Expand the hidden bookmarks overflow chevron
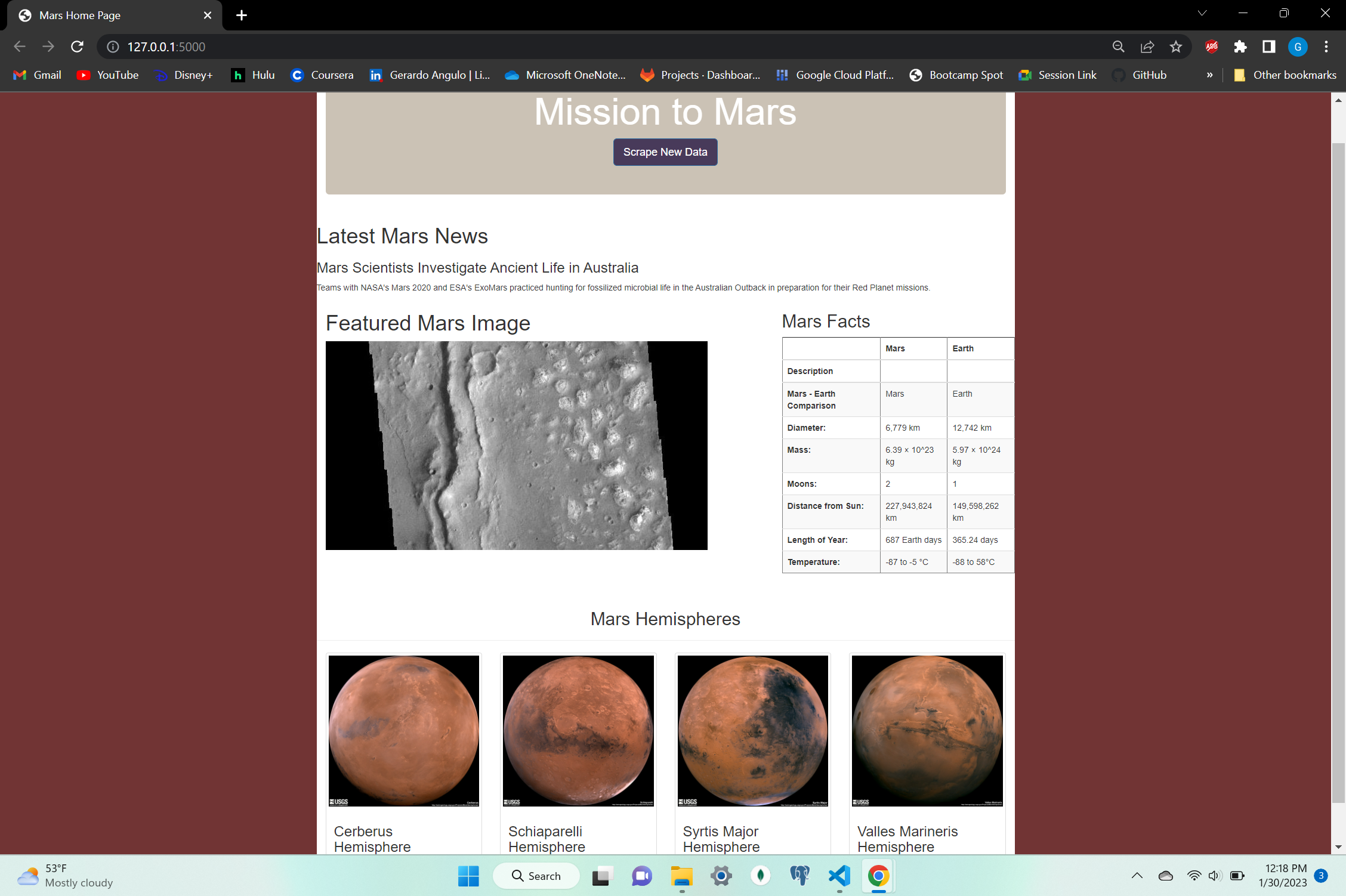 tap(1209, 75)
